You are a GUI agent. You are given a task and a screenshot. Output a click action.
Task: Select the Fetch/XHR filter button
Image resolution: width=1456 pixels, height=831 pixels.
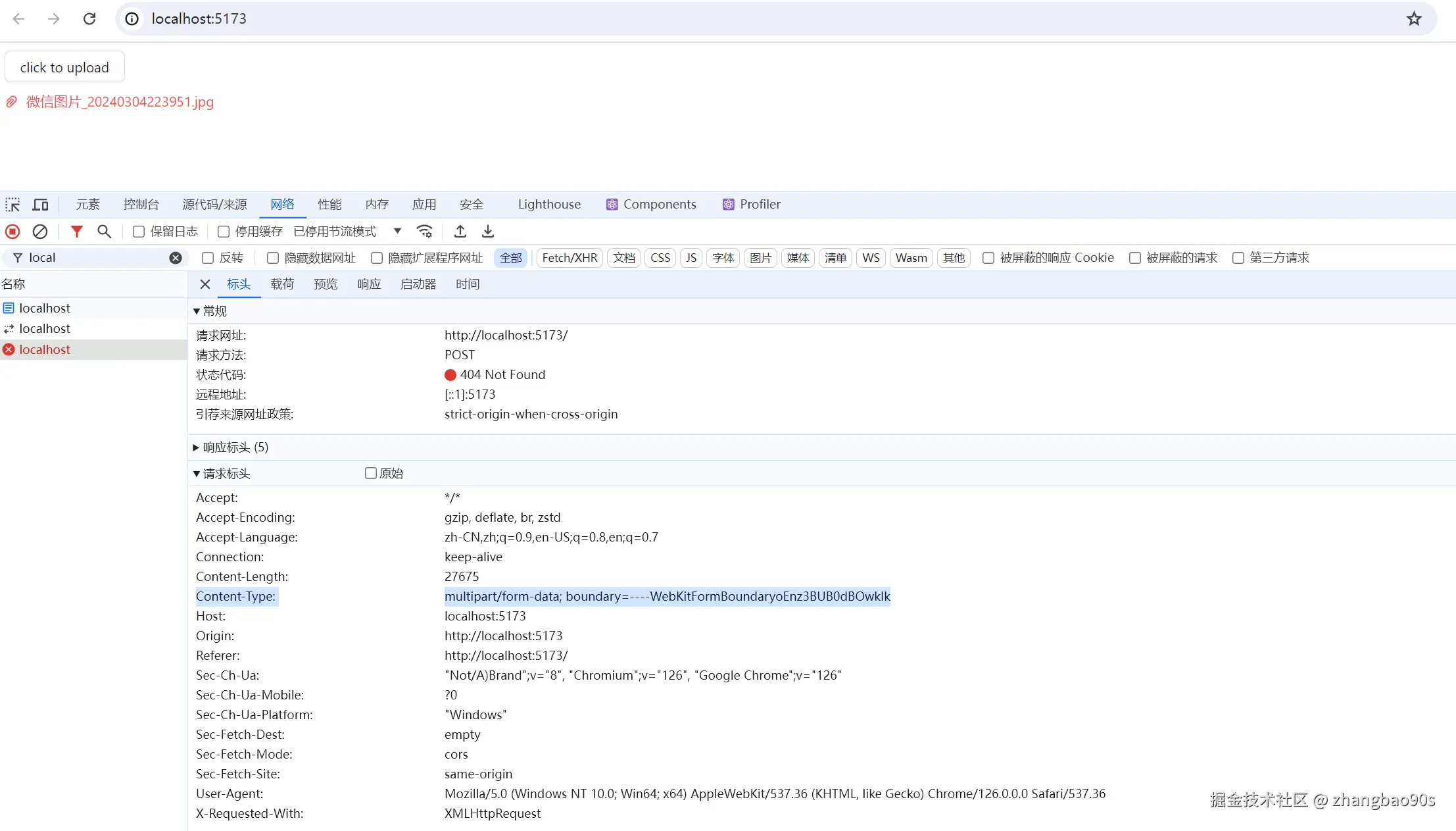(x=570, y=258)
